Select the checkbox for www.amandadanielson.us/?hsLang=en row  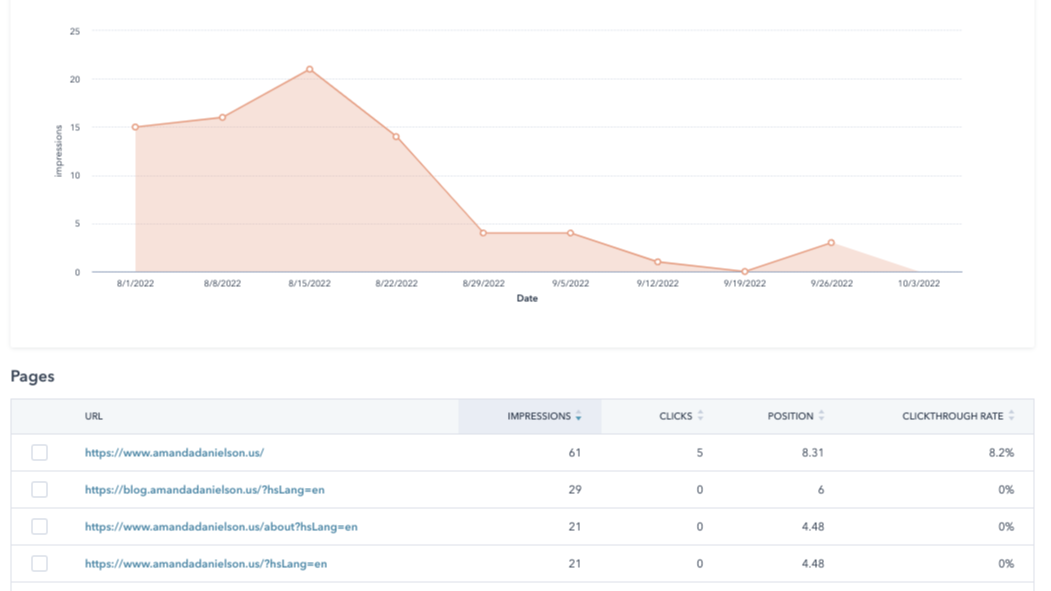tap(39, 564)
